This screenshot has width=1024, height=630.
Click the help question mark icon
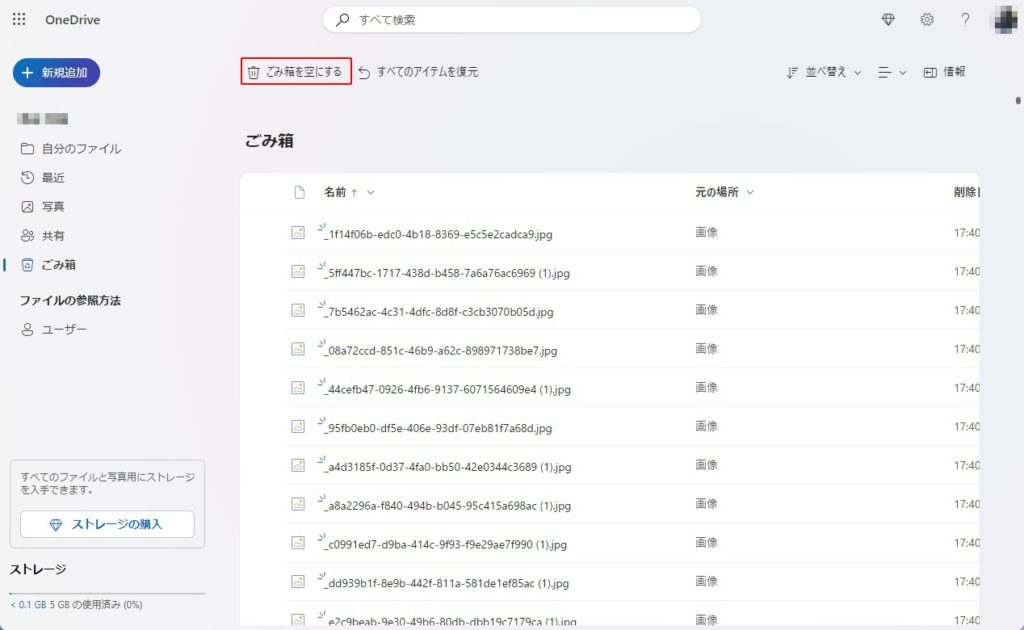[x=965, y=20]
